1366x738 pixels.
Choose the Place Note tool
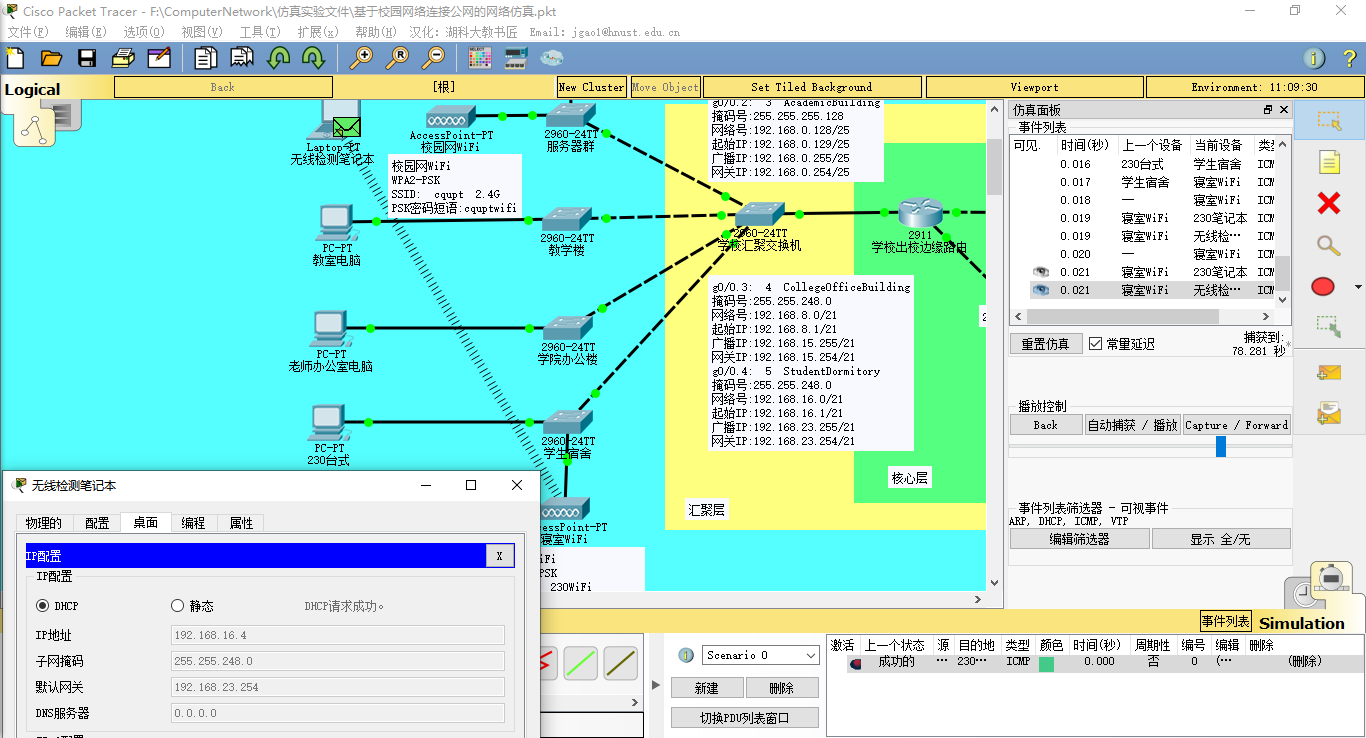coord(1328,162)
